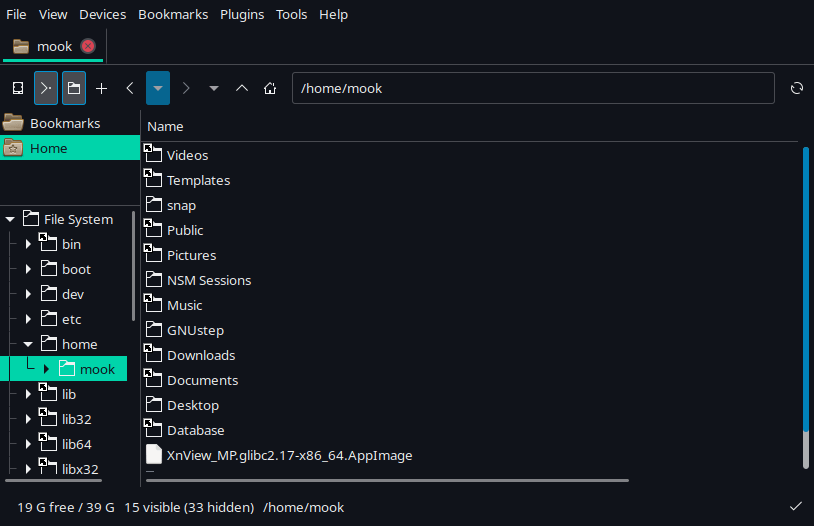
Task: Go to the home folder icon
Action: pyautogui.click(x=270, y=88)
